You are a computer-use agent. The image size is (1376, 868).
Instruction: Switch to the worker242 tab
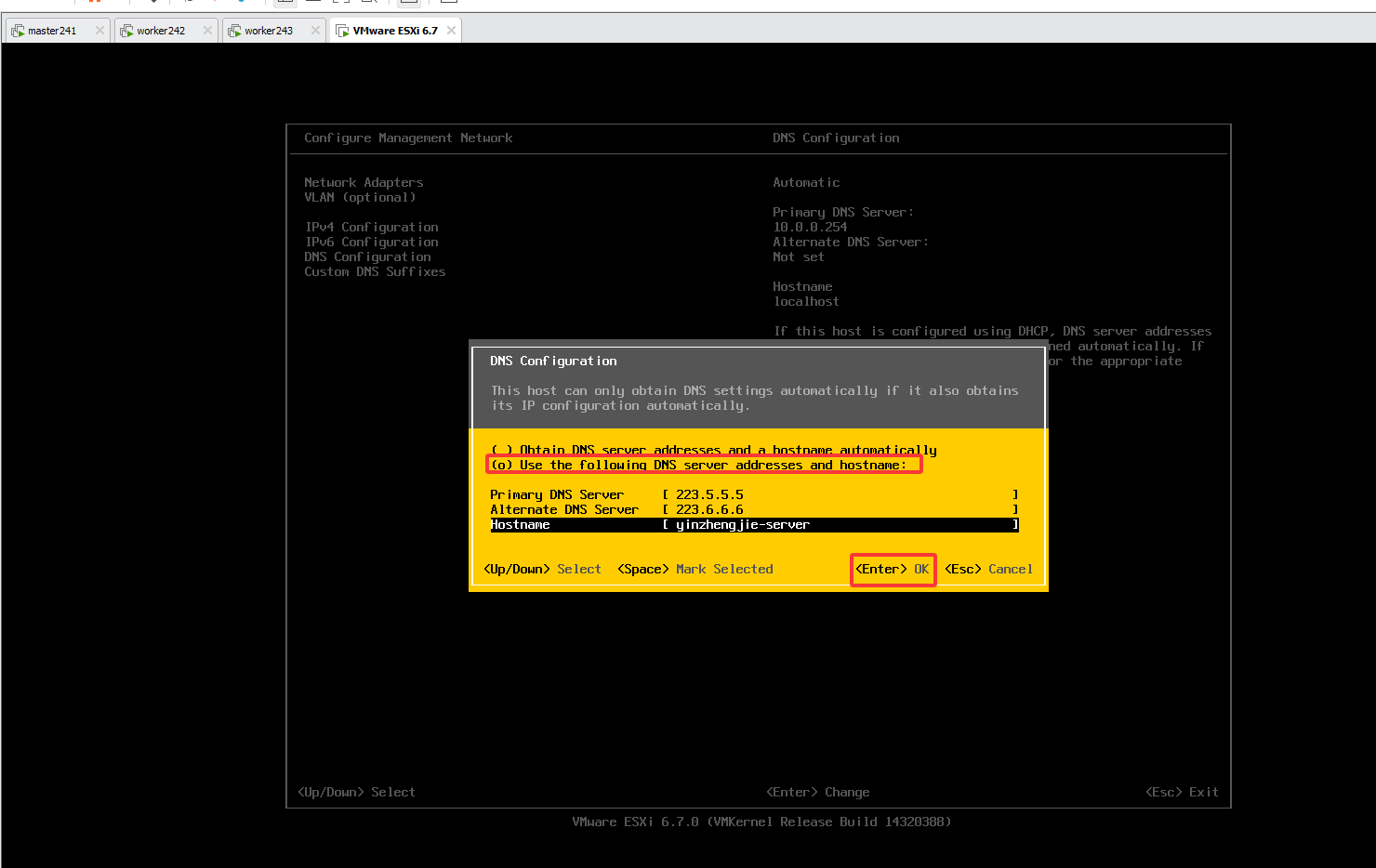pyautogui.click(x=166, y=31)
